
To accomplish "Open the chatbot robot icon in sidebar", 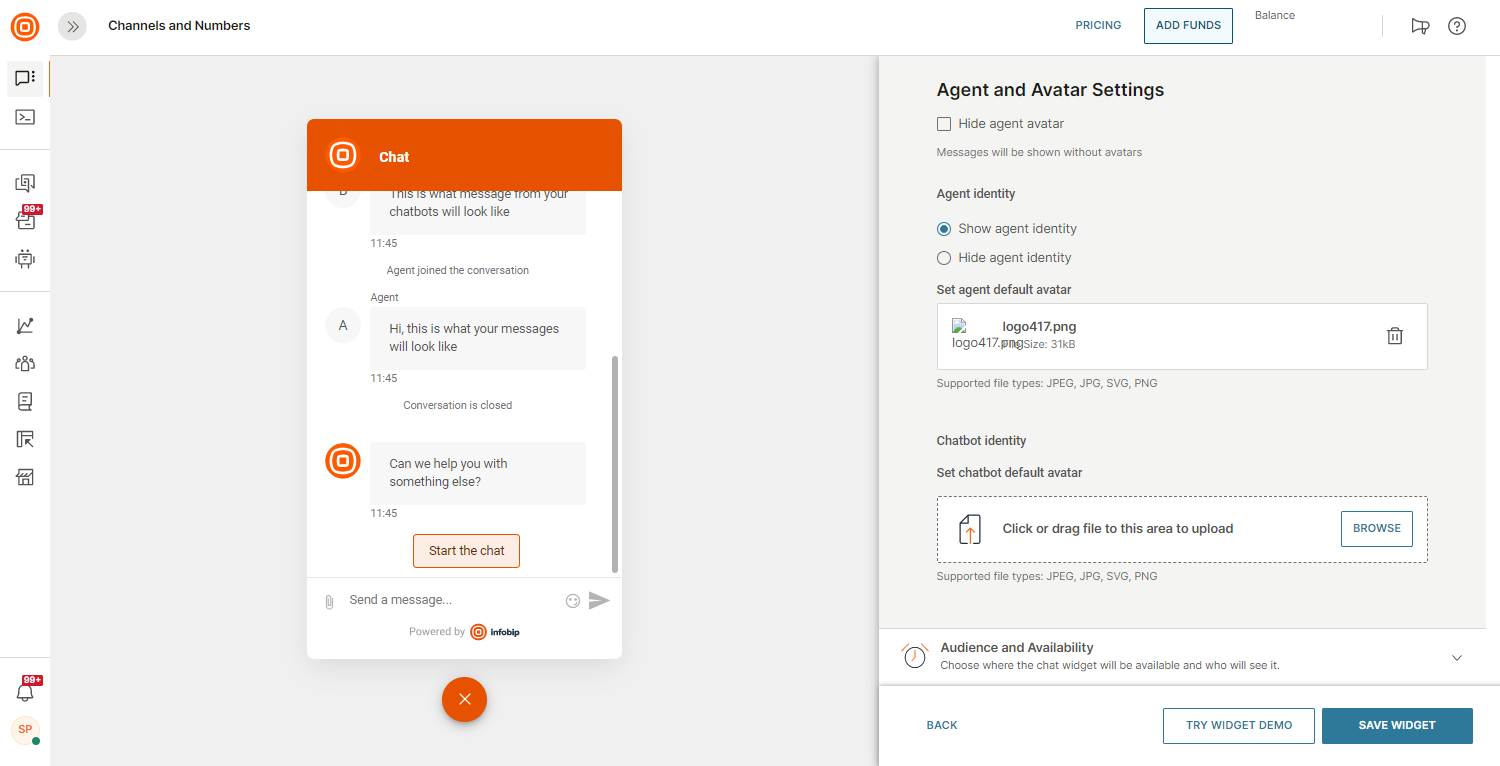I will [25, 259].
